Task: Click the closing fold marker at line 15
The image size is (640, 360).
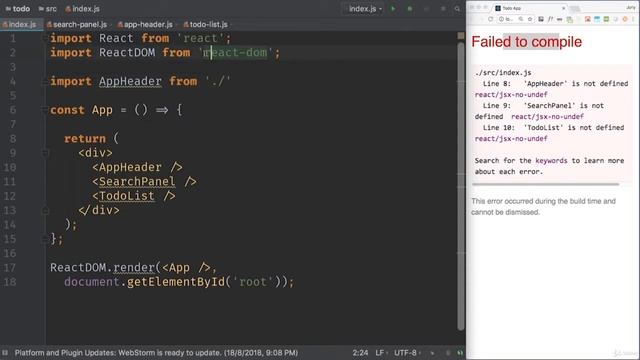Action: pos(45,239)
